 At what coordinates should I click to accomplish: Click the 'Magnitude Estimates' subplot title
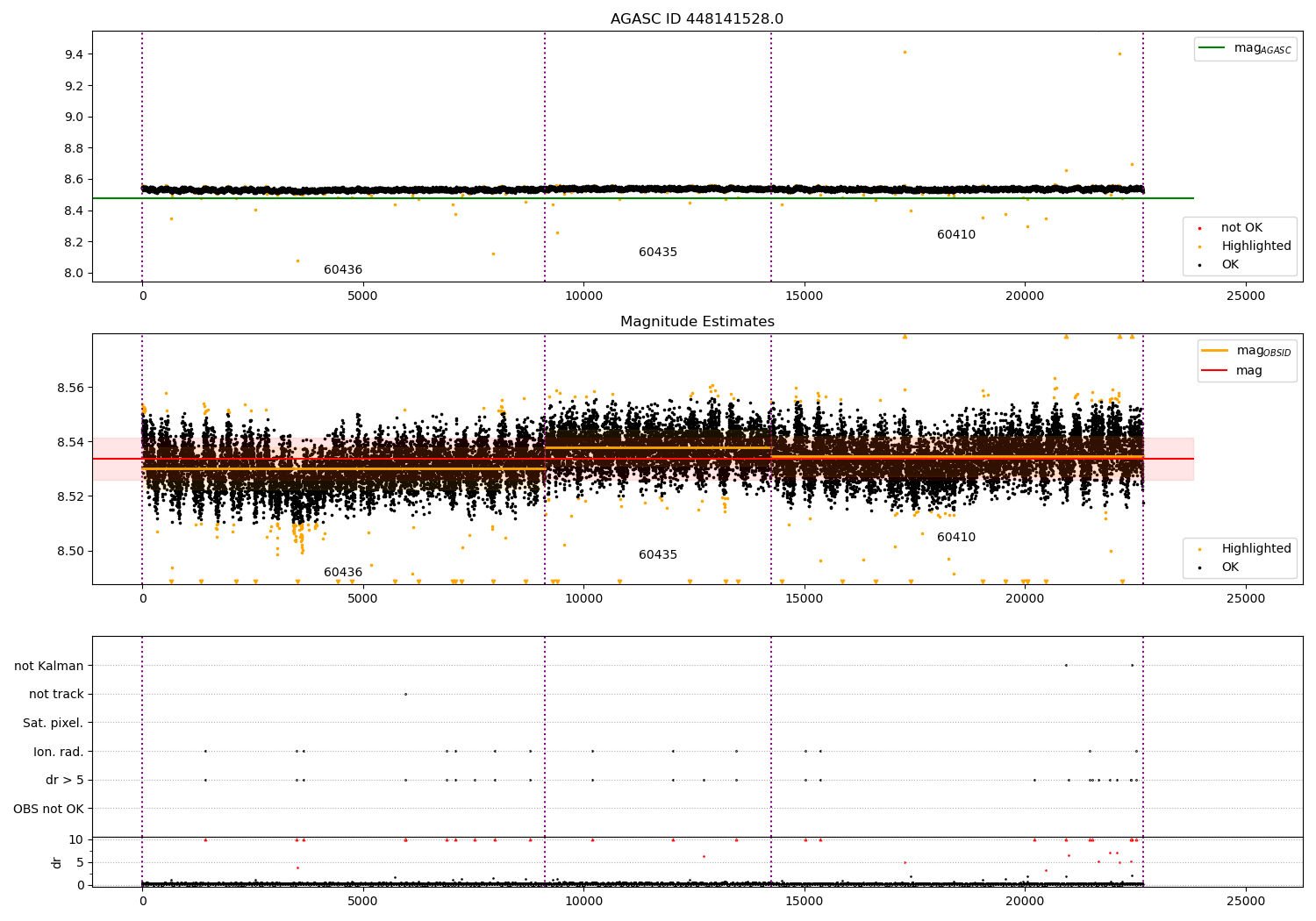click(x=697, y=322)
